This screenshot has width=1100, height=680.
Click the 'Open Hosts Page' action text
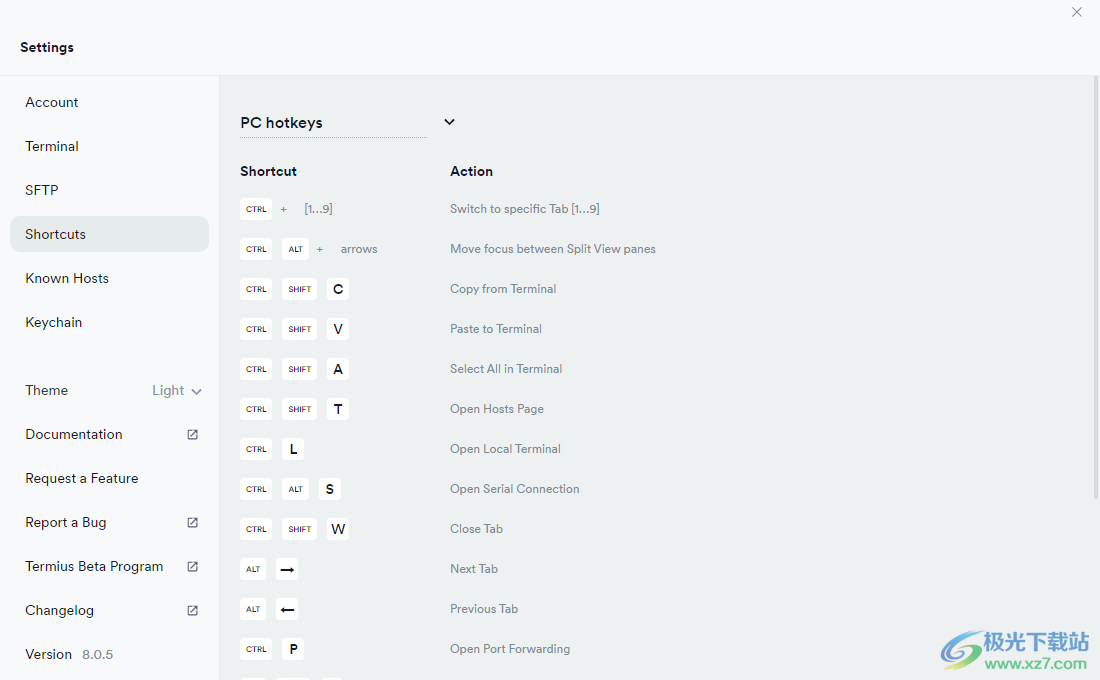tap(497, 409)
